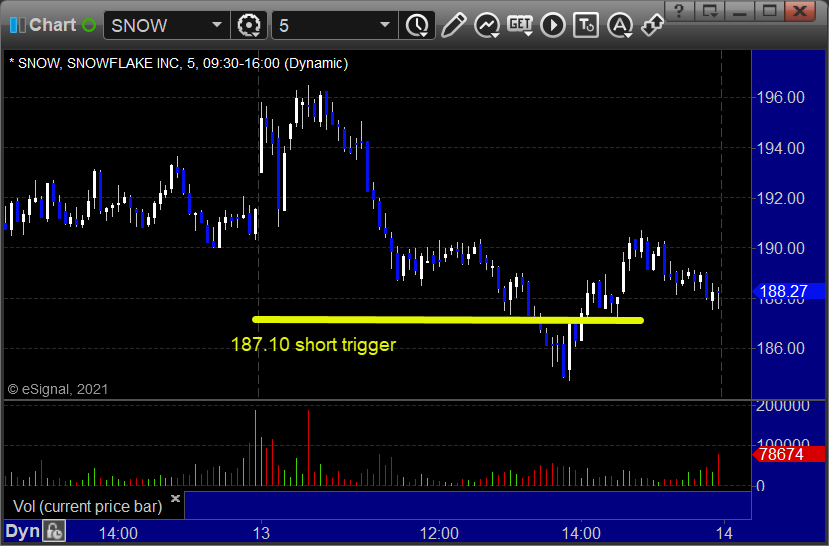Click the T text template icon
829x546 pixels.
[586, 25]
